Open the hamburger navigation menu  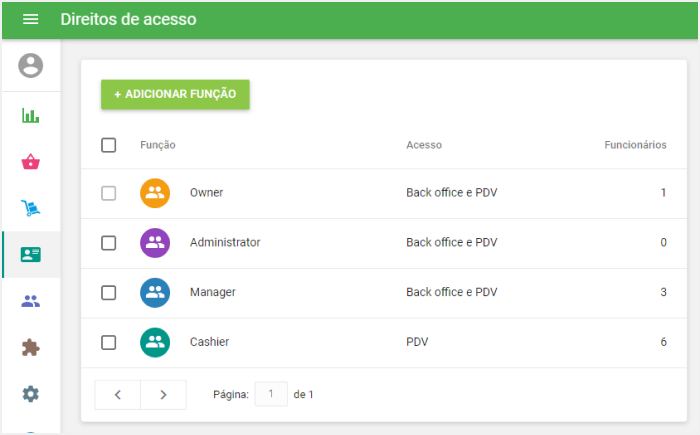pyautogui.click(x=30, y=19)
